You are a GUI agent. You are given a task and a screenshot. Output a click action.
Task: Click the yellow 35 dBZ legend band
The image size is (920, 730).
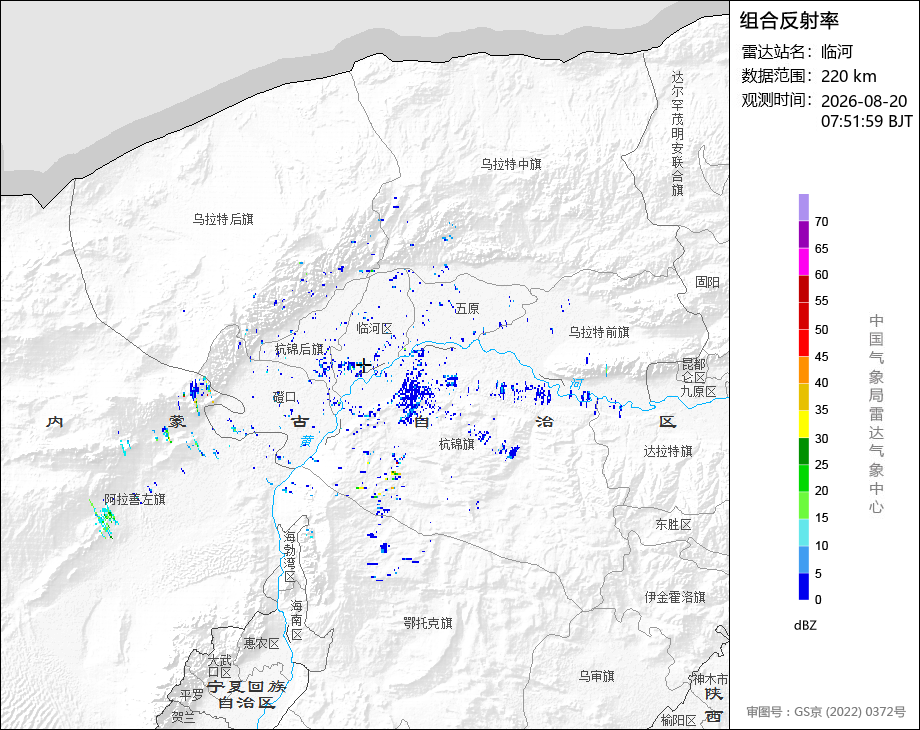click(804, 424)
